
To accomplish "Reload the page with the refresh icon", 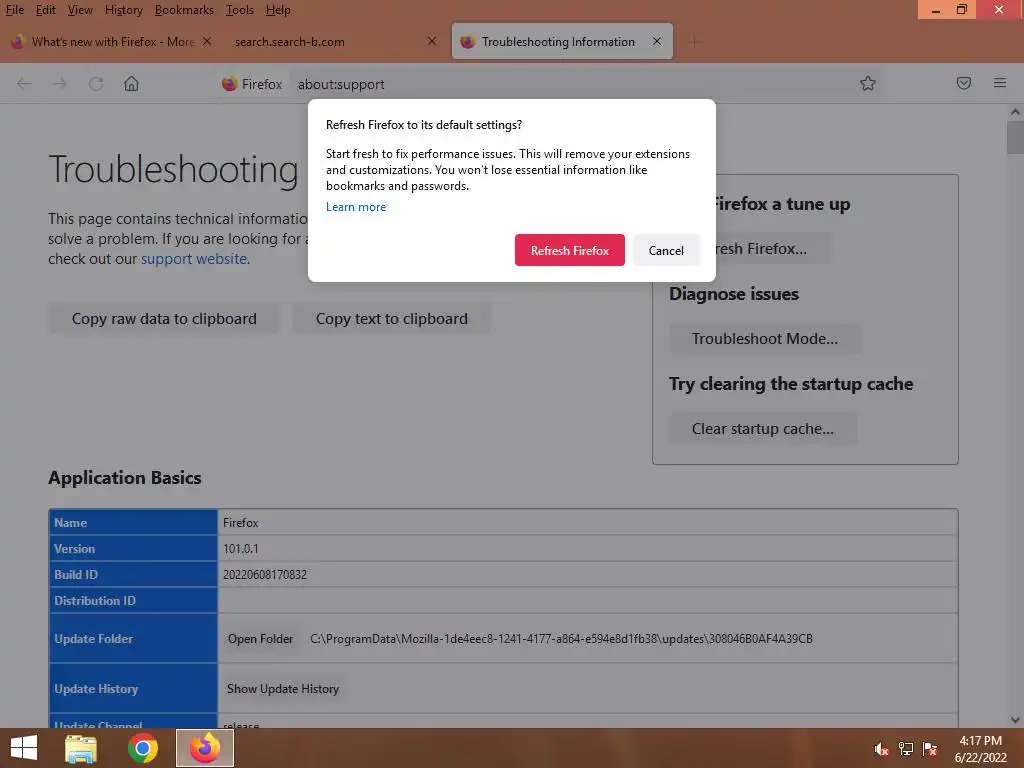I will [96, 84].
